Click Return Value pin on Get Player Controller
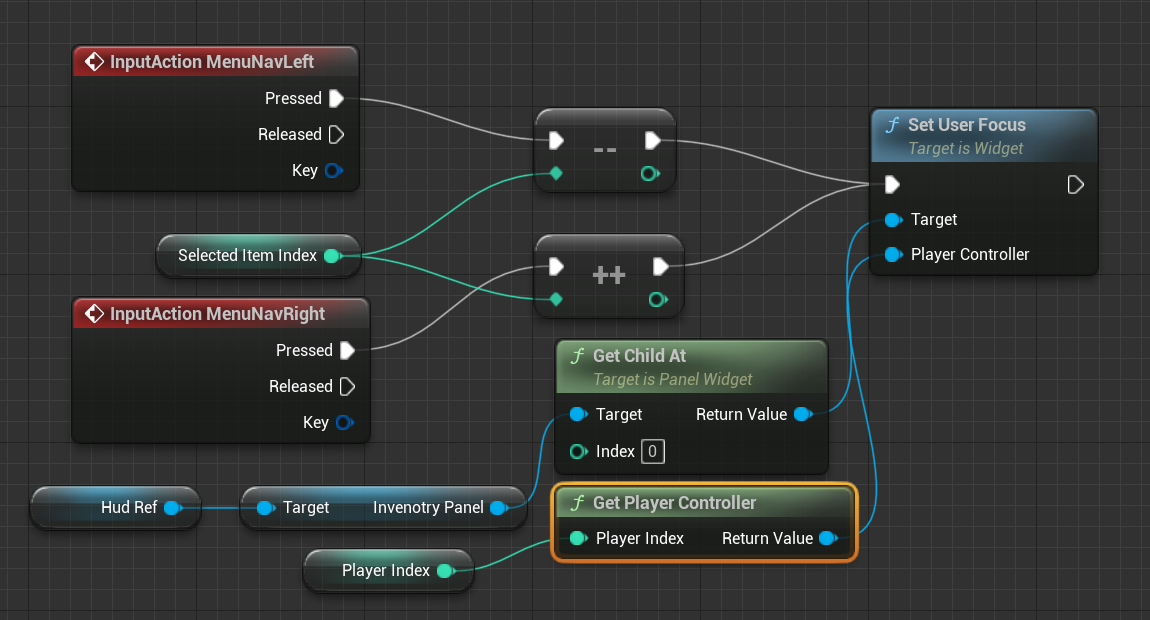Viewport: 1150px width, 620px height. pyautogui.click(x=829, y=539)
